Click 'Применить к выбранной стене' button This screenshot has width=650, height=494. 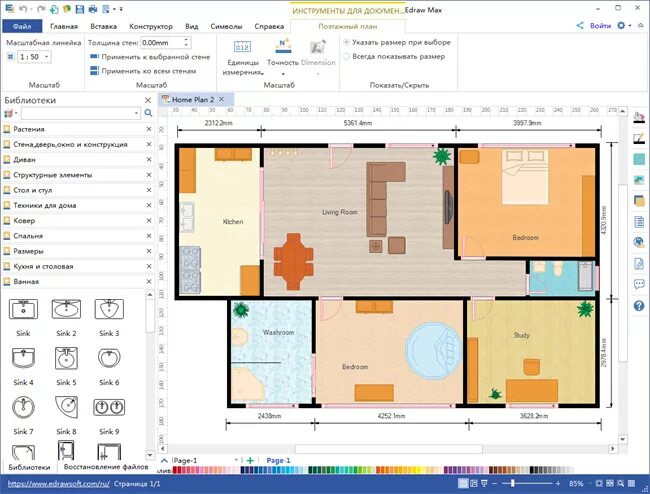pos(150,57)
